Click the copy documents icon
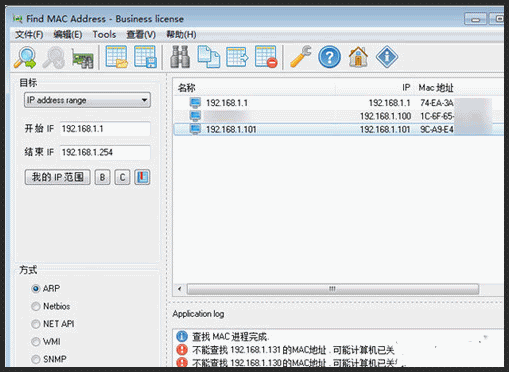The width and height of the screenshot is (509, 372). (209, 57)
